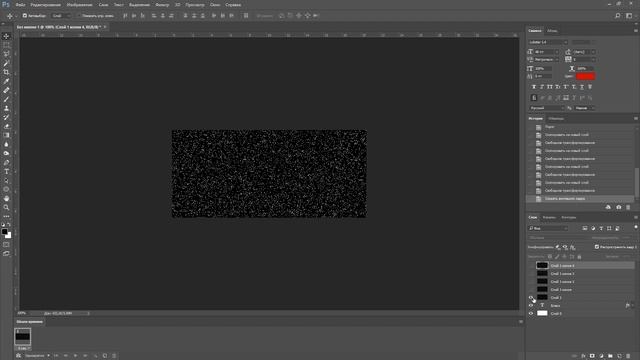The image size is (640, 360).
Task: Toggle the layer filter on/off switch
Action: [x=636, y=227]
